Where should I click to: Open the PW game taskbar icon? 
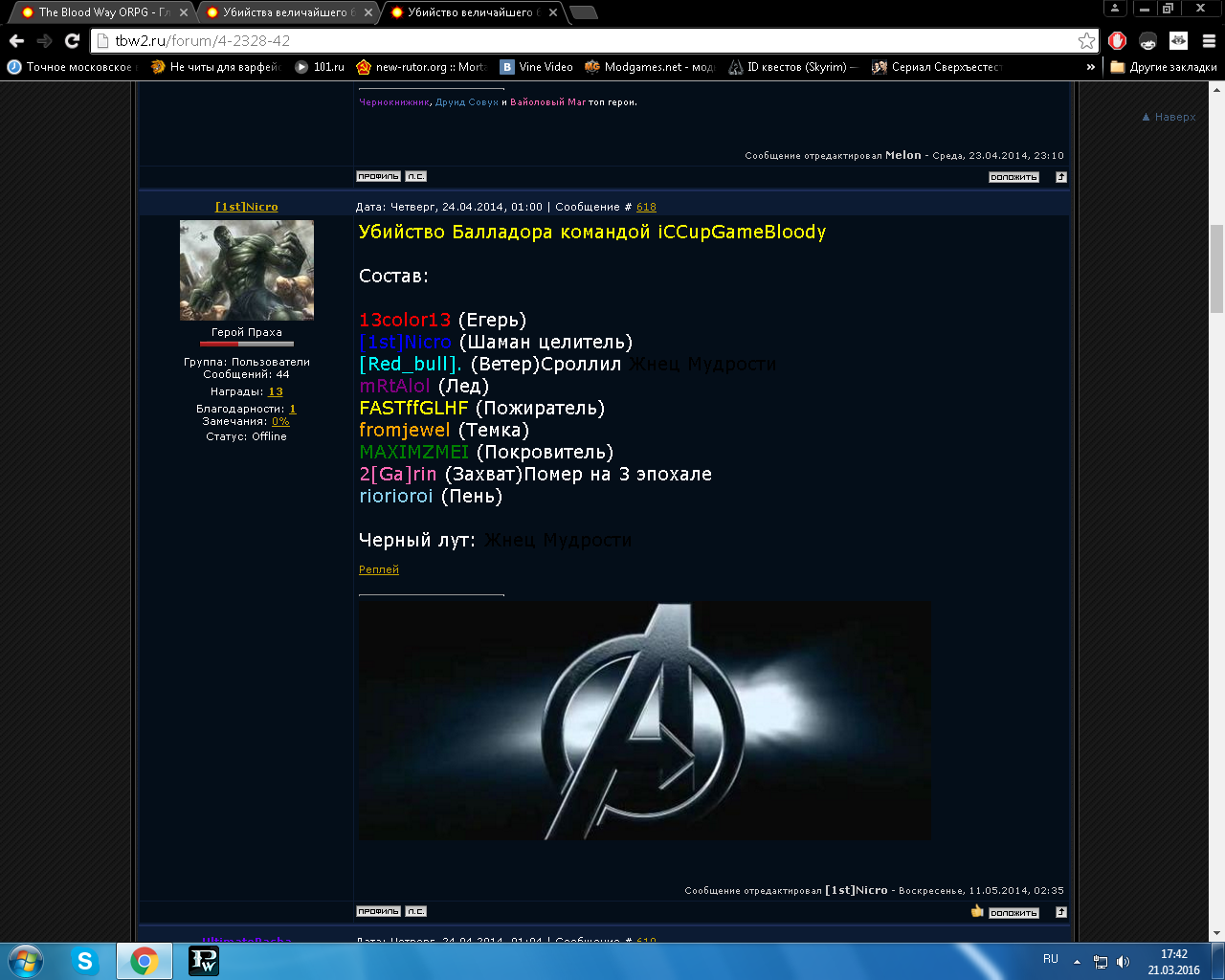203,961
